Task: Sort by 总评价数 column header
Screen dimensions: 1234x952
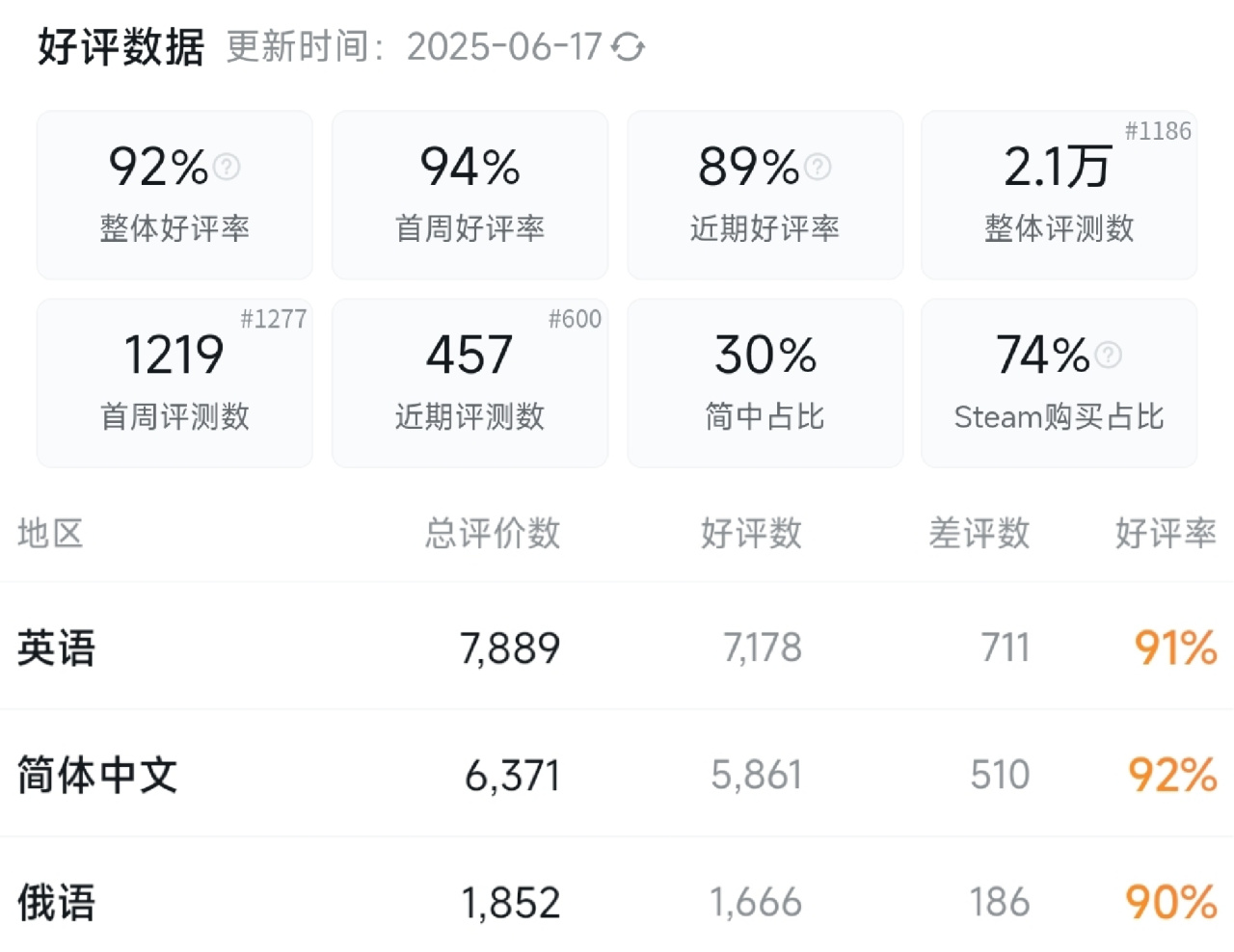Action: coord(493,533)
